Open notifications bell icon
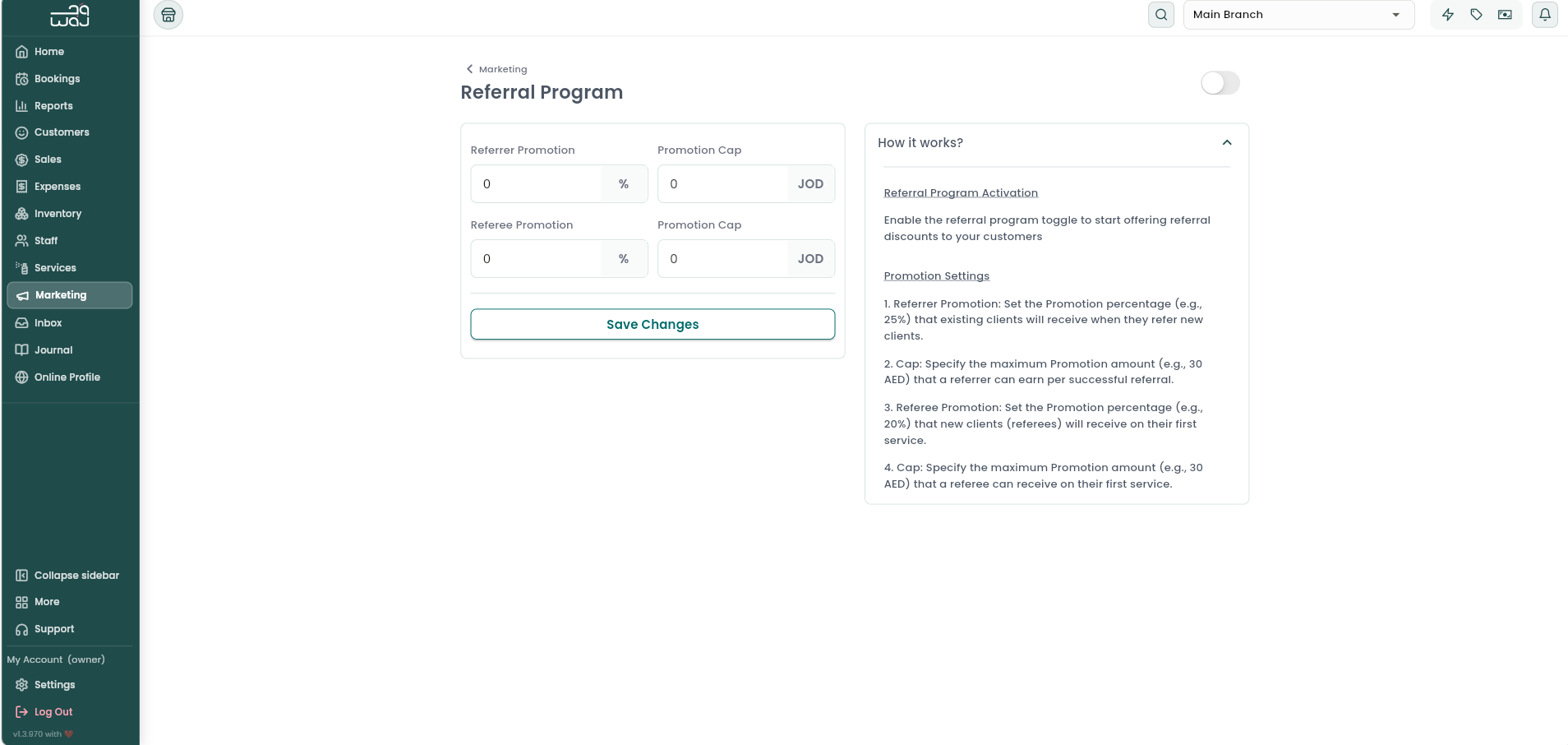The height and width of the screenshot is (745, 1568). 1544,15
